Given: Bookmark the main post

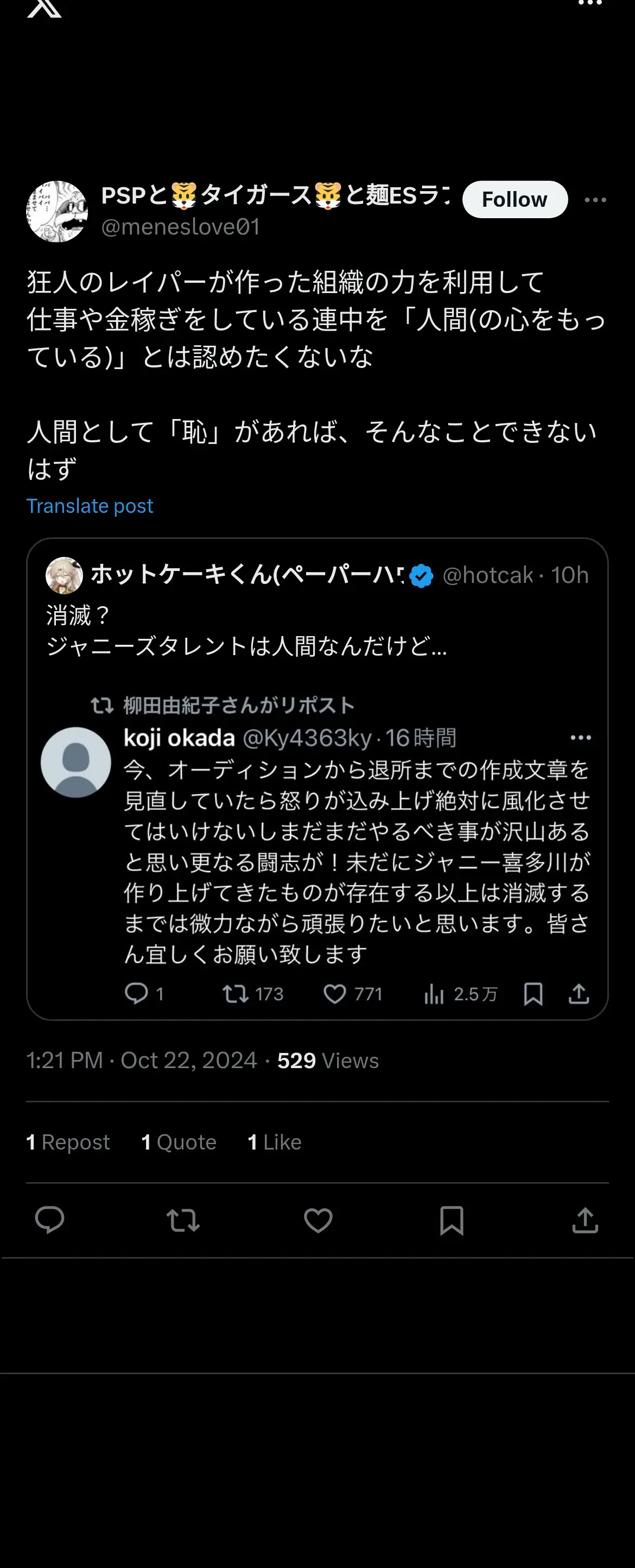Looking at the screenshot, I should coord(451,1220).
